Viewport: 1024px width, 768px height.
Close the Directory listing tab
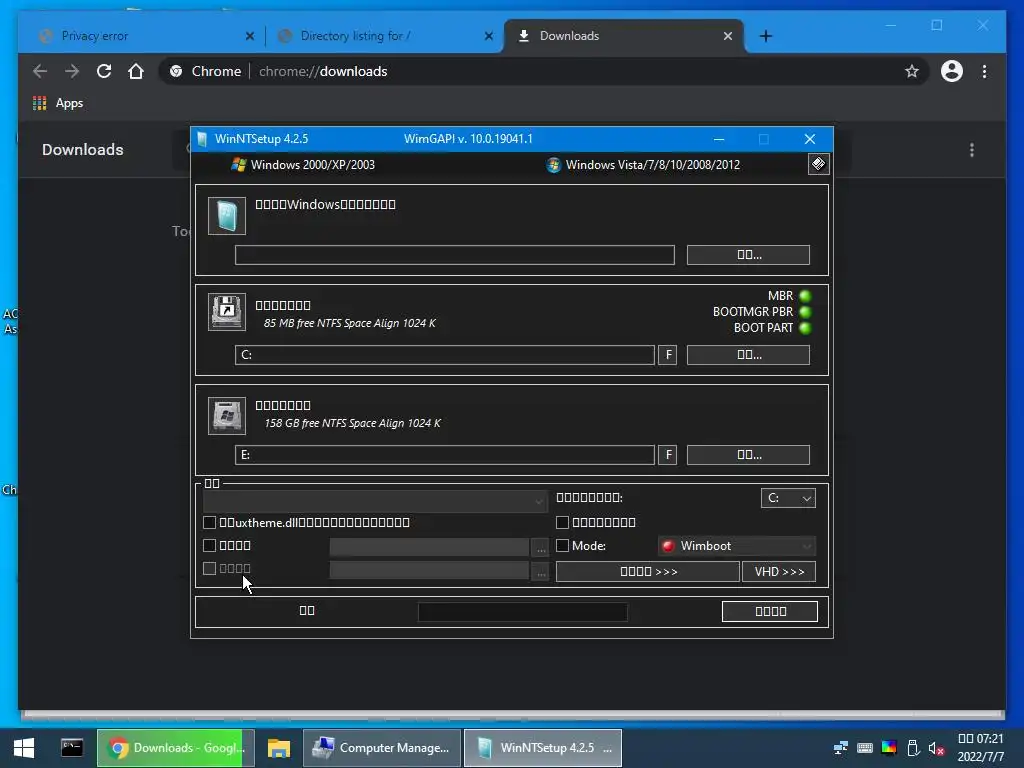(x=488, y=36)
